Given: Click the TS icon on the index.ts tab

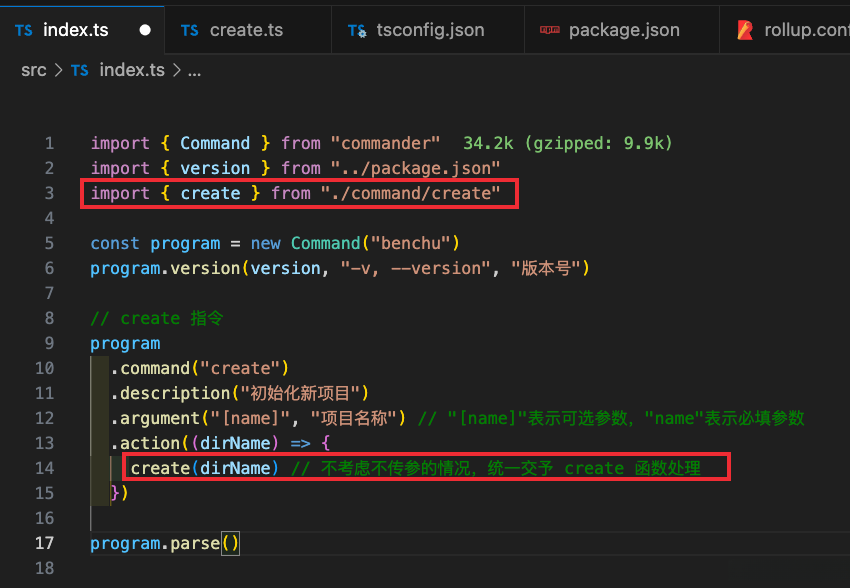Looking at the screenshot, I should [23, 30].
